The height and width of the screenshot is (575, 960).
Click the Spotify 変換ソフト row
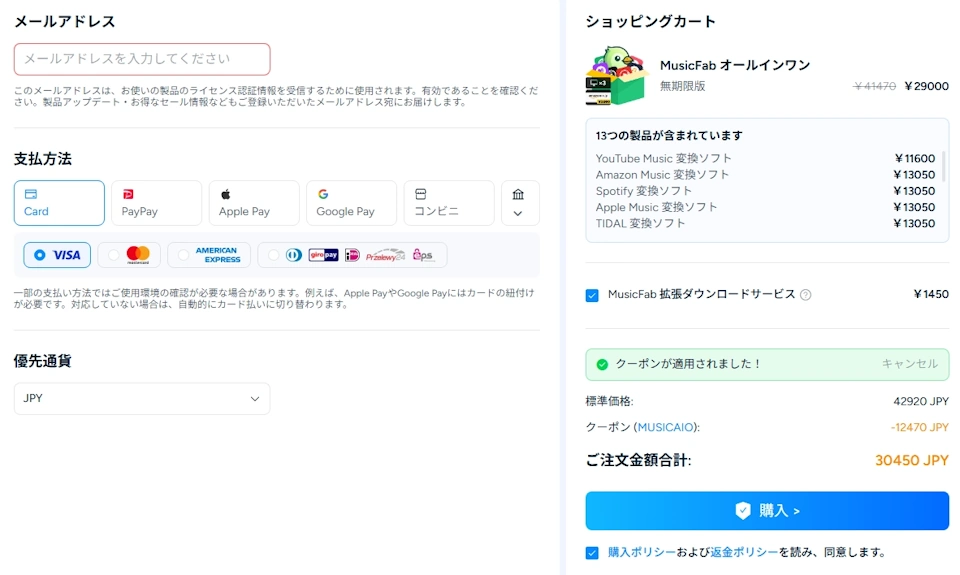pos(765,191)
